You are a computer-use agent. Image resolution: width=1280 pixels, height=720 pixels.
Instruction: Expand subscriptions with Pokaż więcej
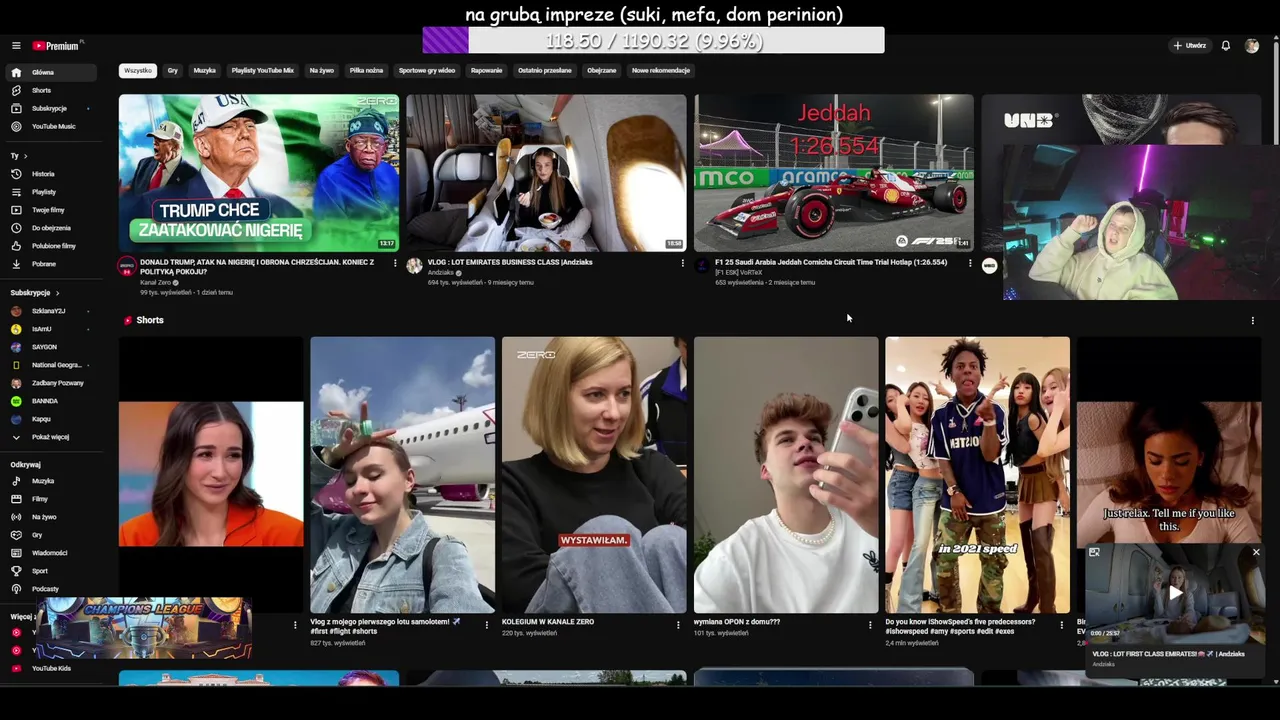click(53, 437)
